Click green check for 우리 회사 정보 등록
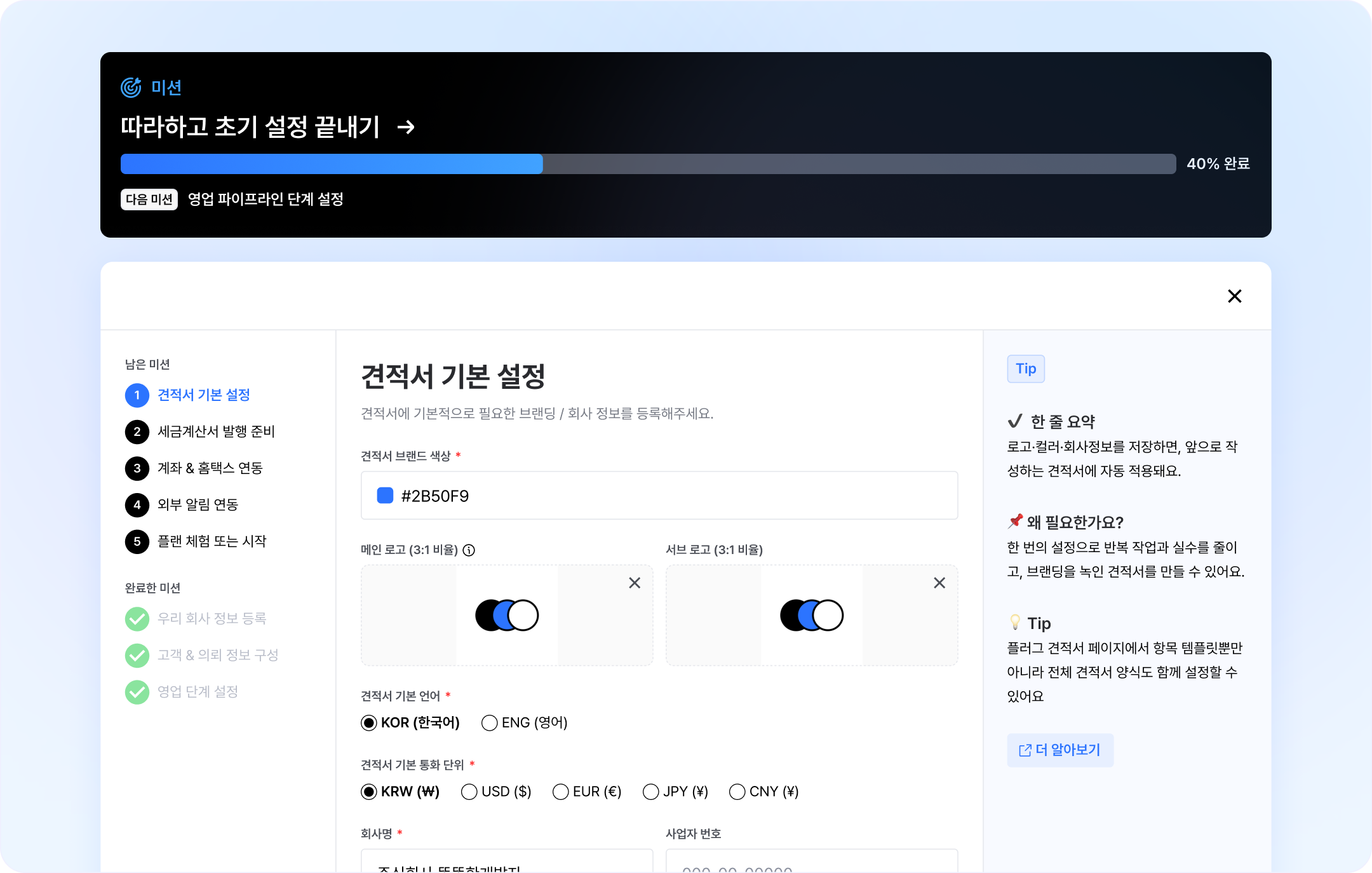Image resolution: width=1372 pixels, height=873 pixels. click(x=137, y=619)
